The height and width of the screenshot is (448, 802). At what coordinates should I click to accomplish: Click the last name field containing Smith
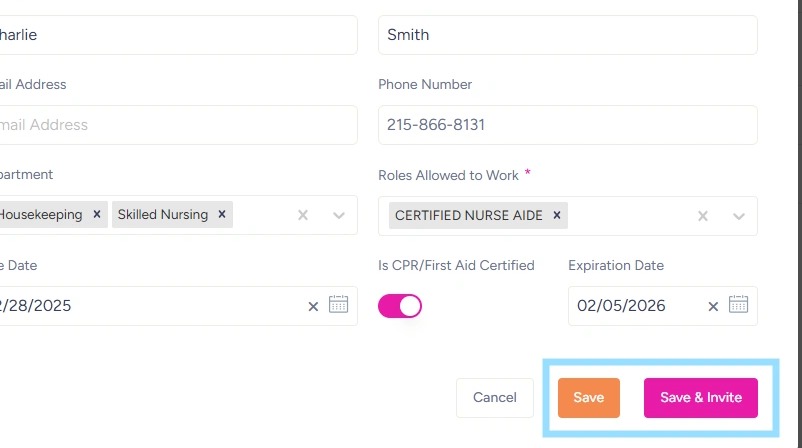tap(567, 35)
